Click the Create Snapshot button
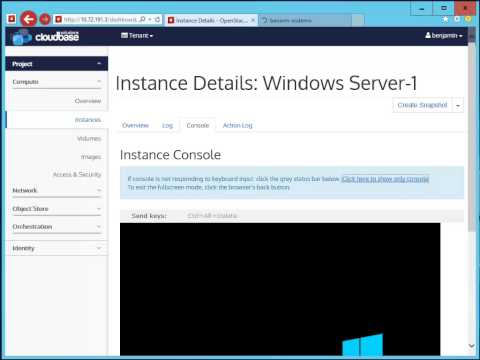Screen dimensions: 480x360 [x=422, y=105]
